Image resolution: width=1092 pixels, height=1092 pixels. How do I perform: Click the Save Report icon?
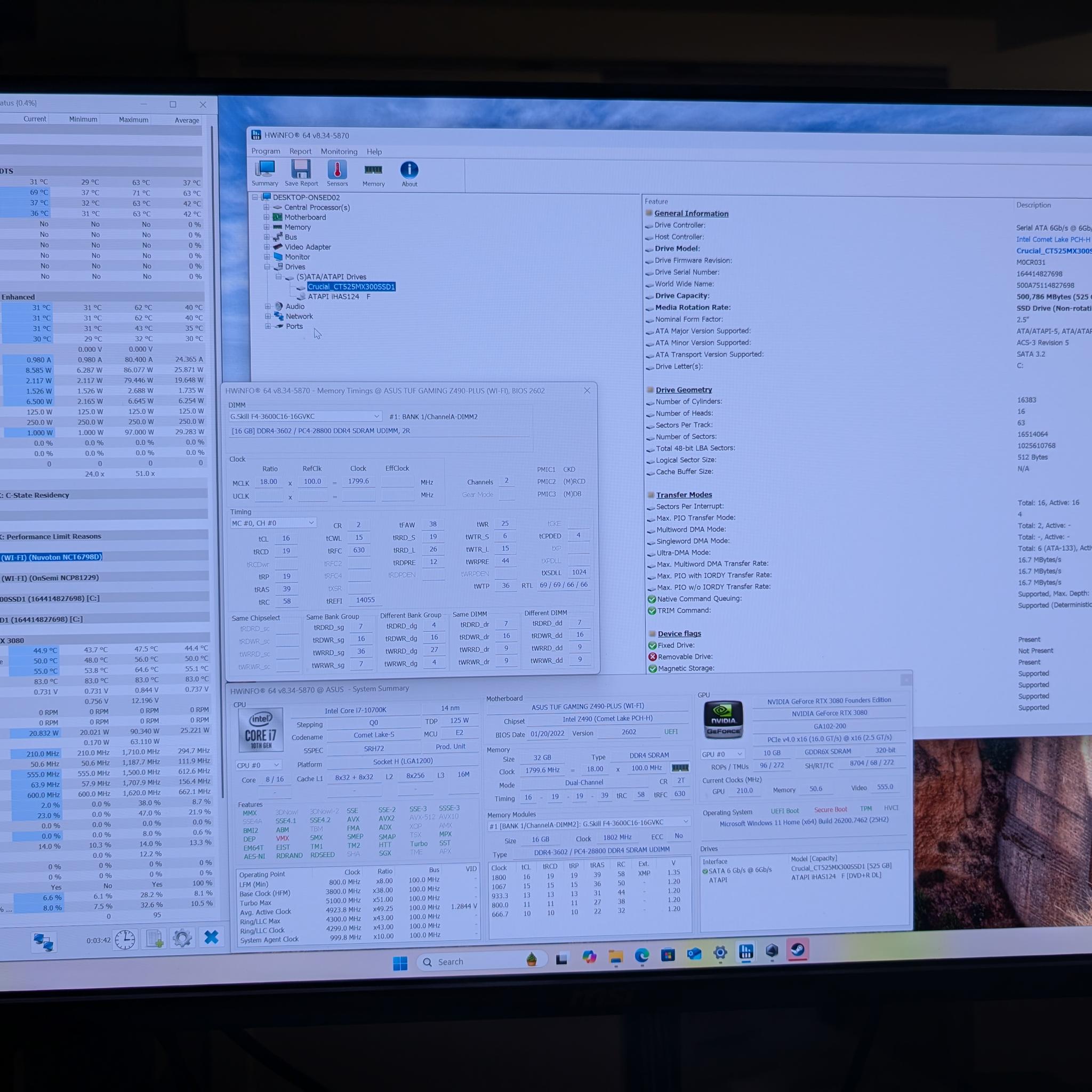[x=301, y=172]
